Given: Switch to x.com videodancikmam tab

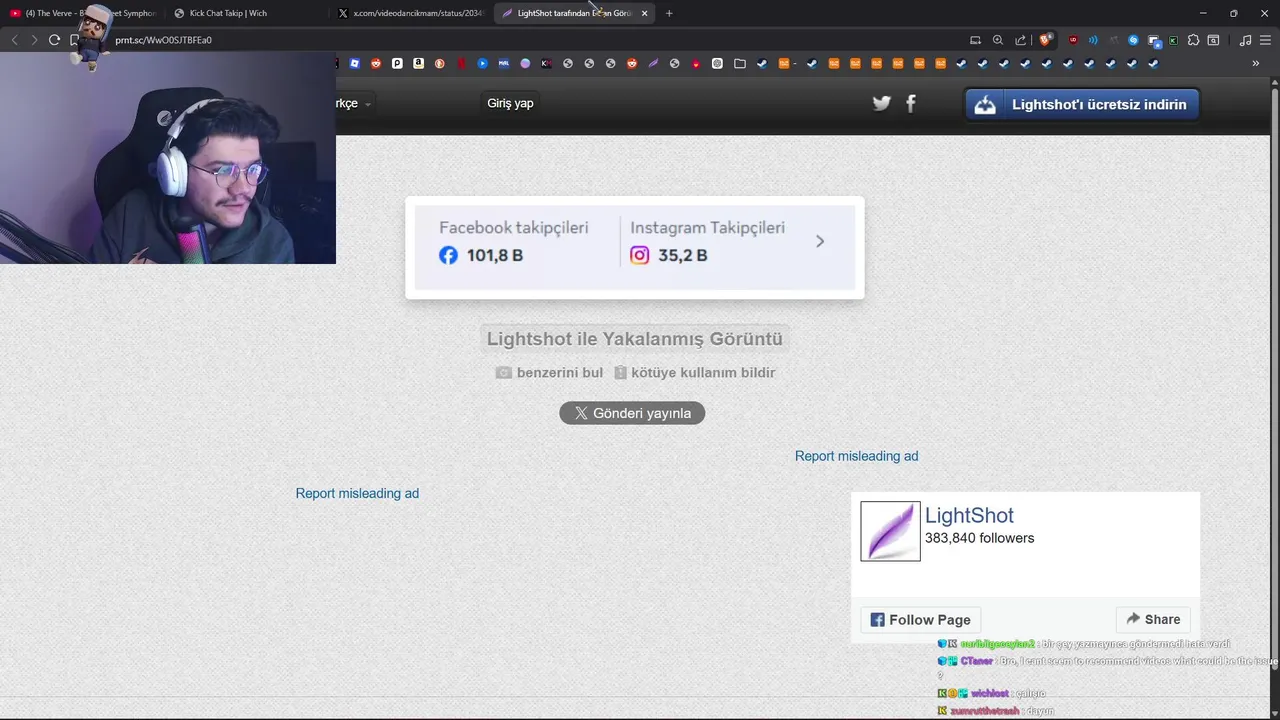Looking at the screenshot, I should 411,13.
